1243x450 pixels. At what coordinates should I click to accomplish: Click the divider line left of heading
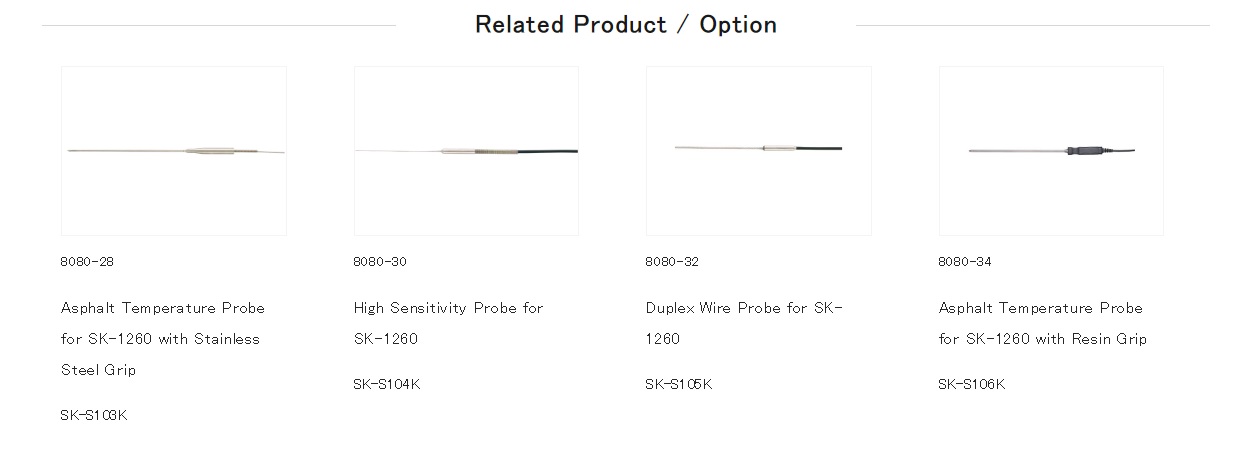(x=219, y=25)
